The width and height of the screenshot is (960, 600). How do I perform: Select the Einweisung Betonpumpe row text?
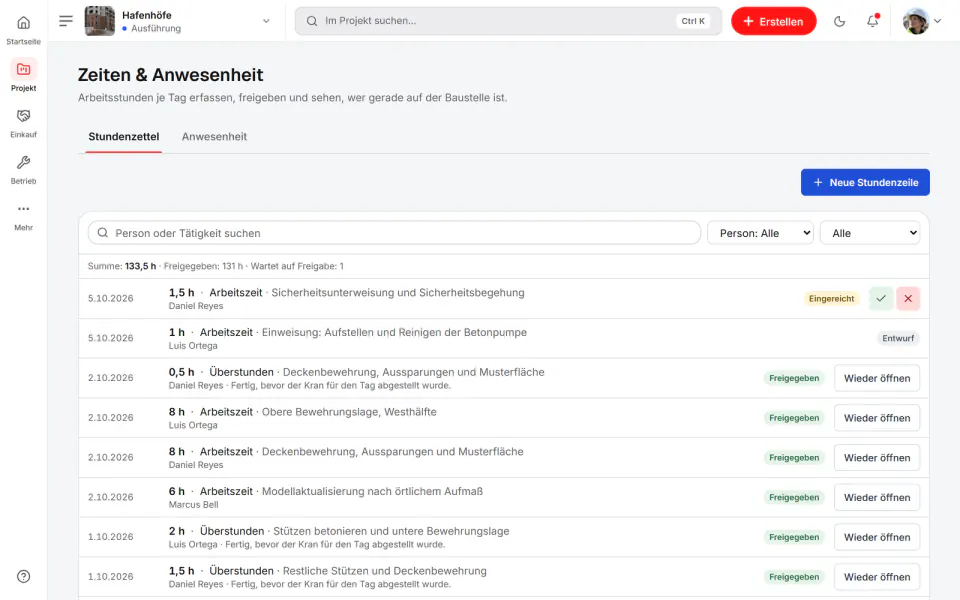(394, 332)
